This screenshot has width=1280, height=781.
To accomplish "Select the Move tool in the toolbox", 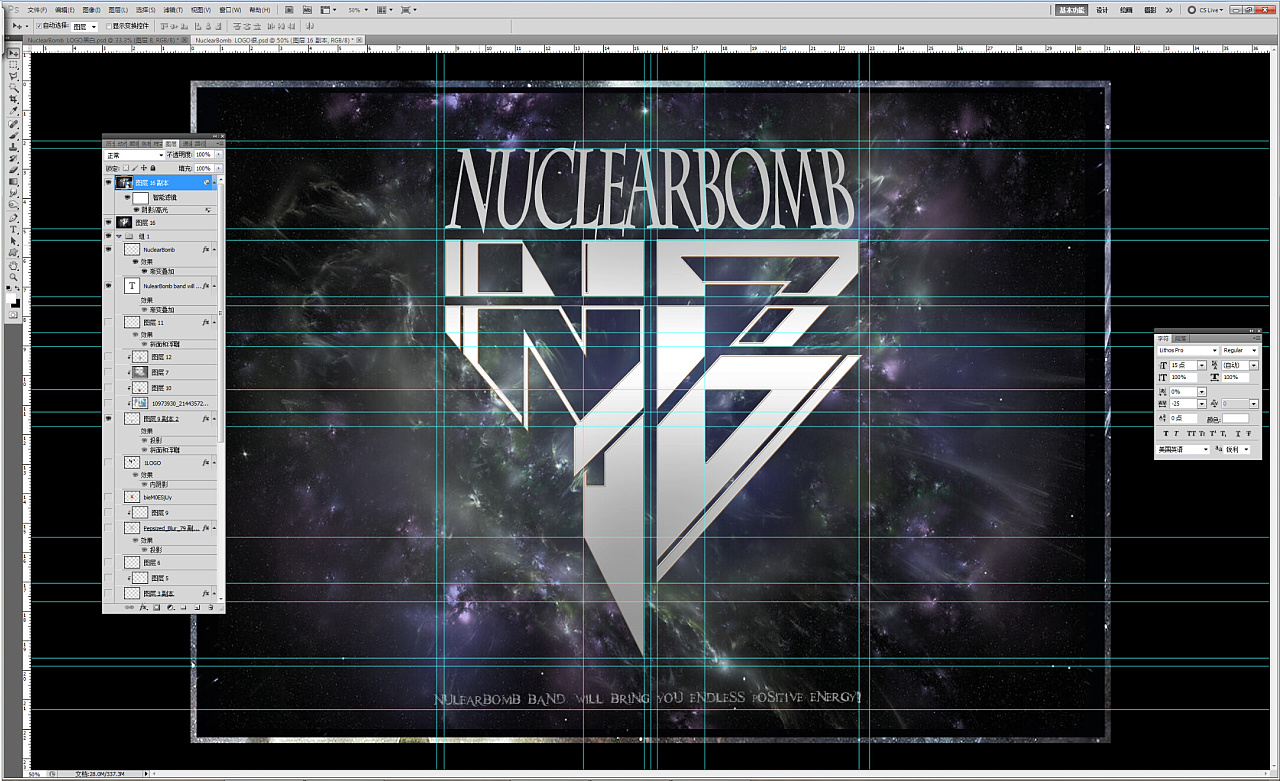I will 14,53.
